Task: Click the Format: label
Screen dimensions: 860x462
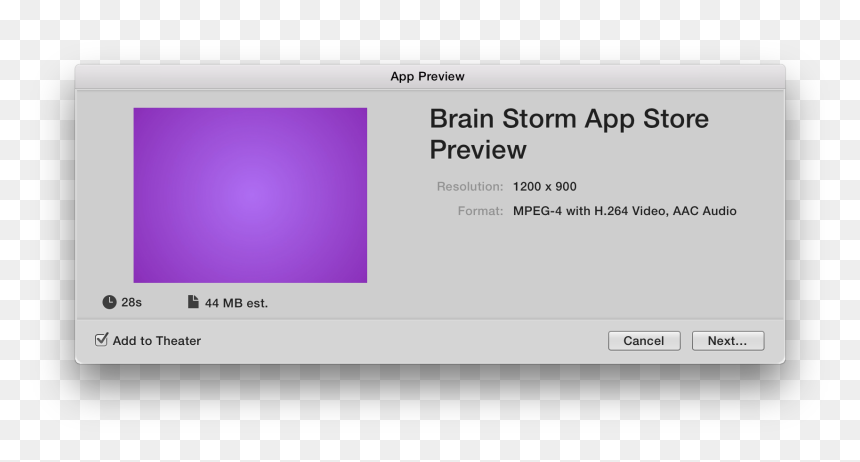Action: coord(480,211)
